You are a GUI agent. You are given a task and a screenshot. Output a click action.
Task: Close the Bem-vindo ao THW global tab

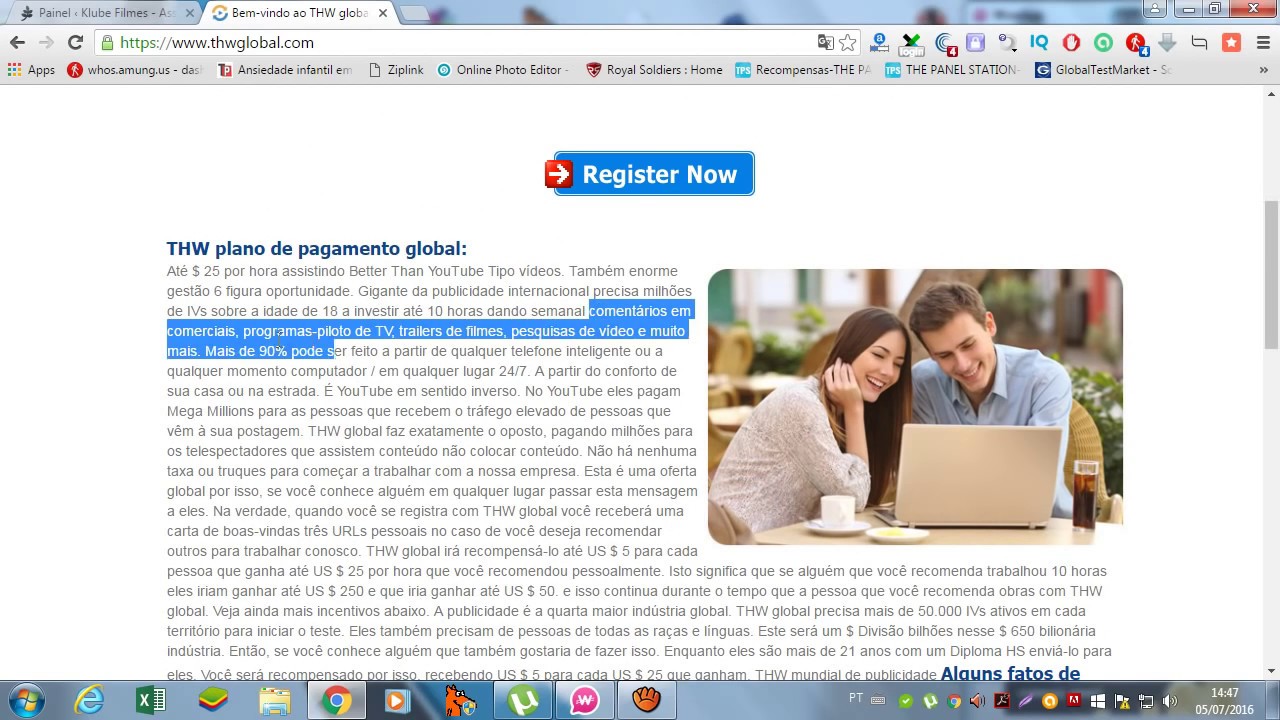(382, 13)
